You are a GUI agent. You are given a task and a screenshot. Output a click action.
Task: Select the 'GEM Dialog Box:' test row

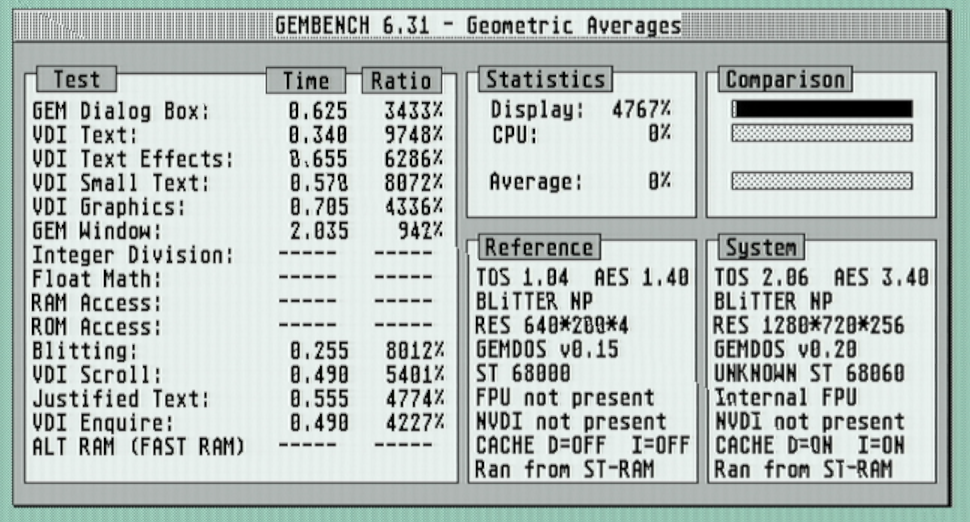tap(238, 111)
